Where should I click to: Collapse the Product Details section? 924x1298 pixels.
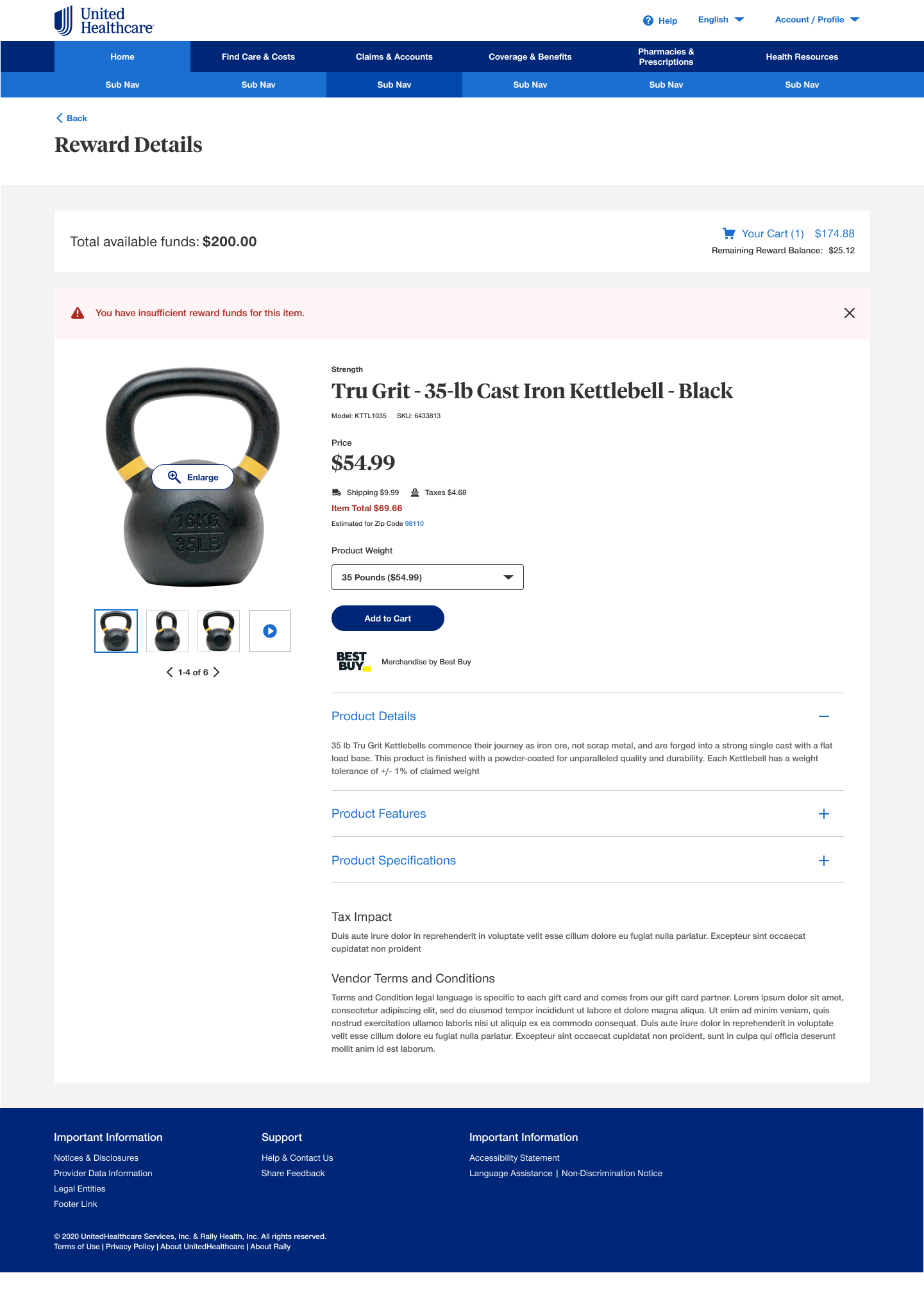[824, 716]
